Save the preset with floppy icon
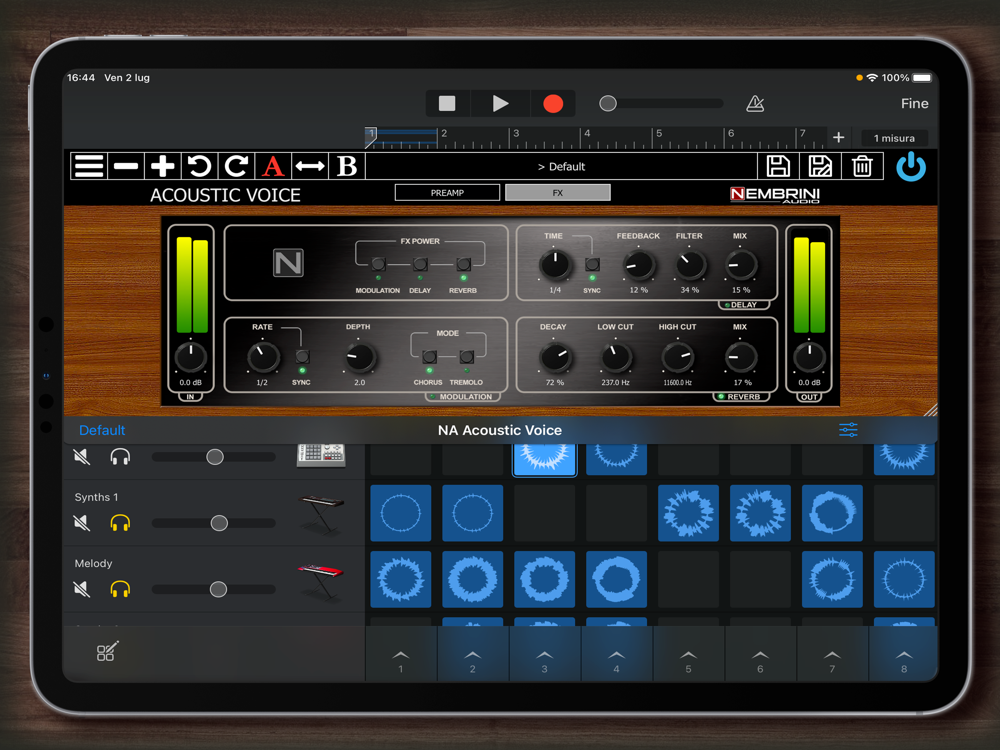This screenshot has height=750, width=1000. (x=778, y=166)
